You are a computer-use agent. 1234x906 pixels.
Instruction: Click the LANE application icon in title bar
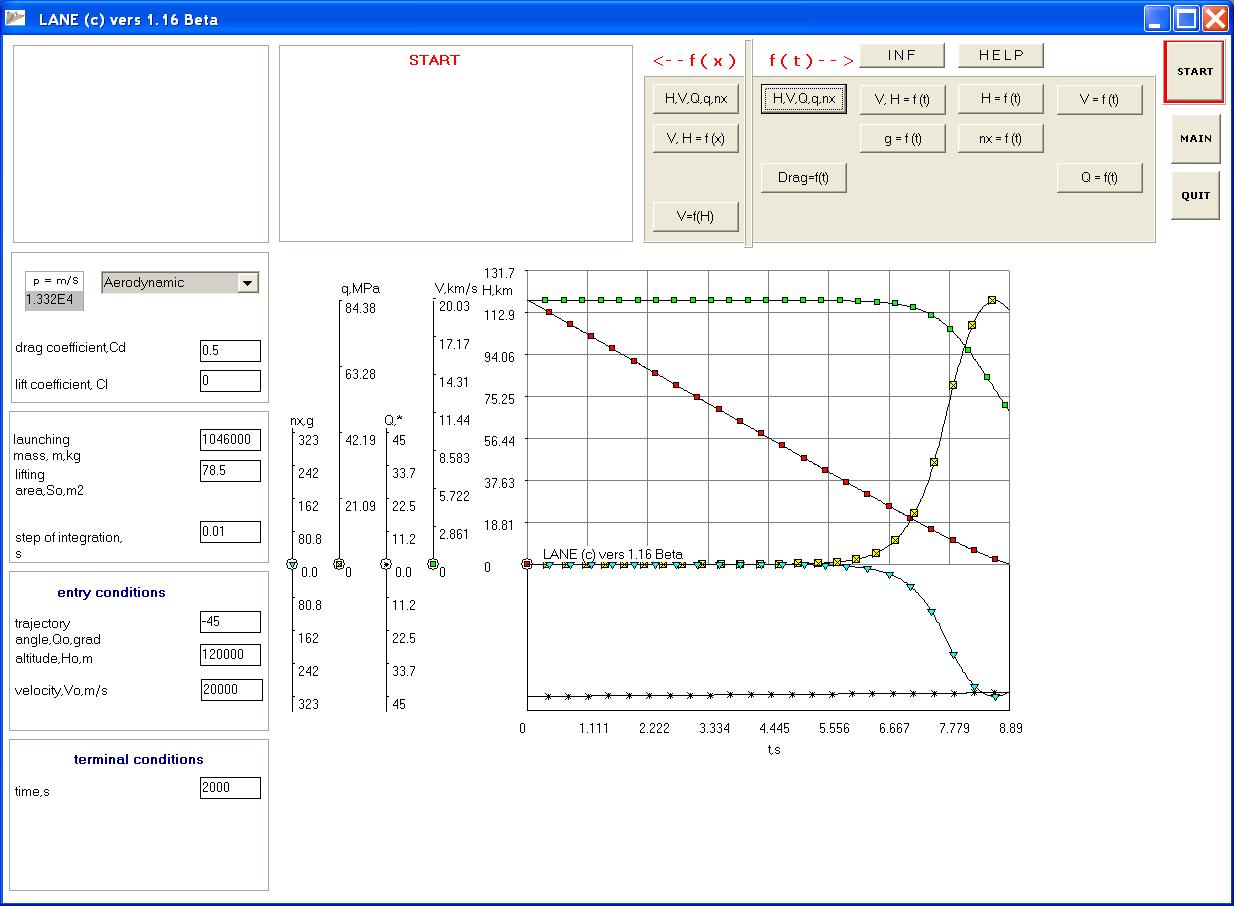click(17, 19)
